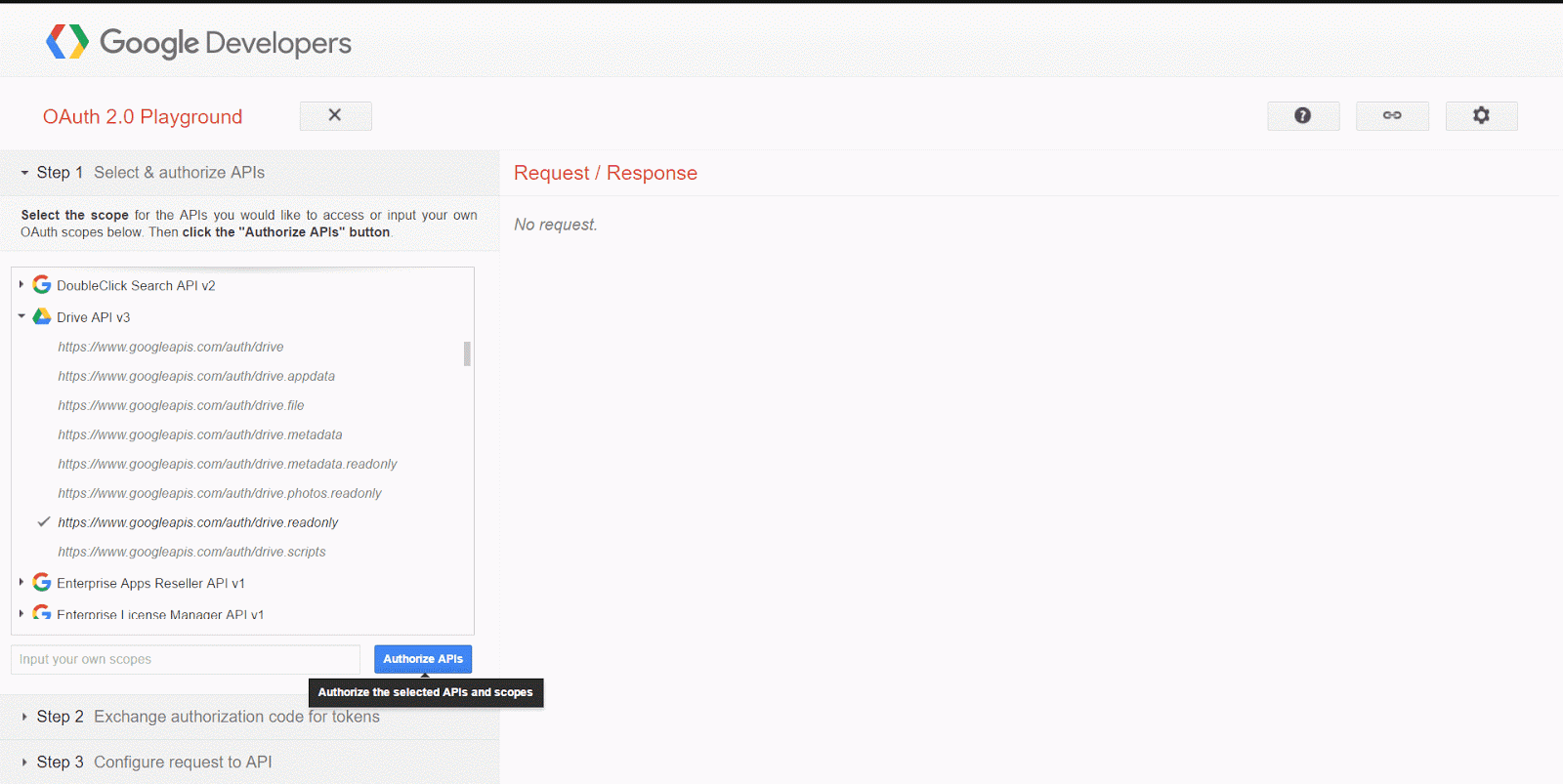Select the drive.metadata.readonly scope
The width and height of the screenshot is (1563, 784).
click(228, 464)
